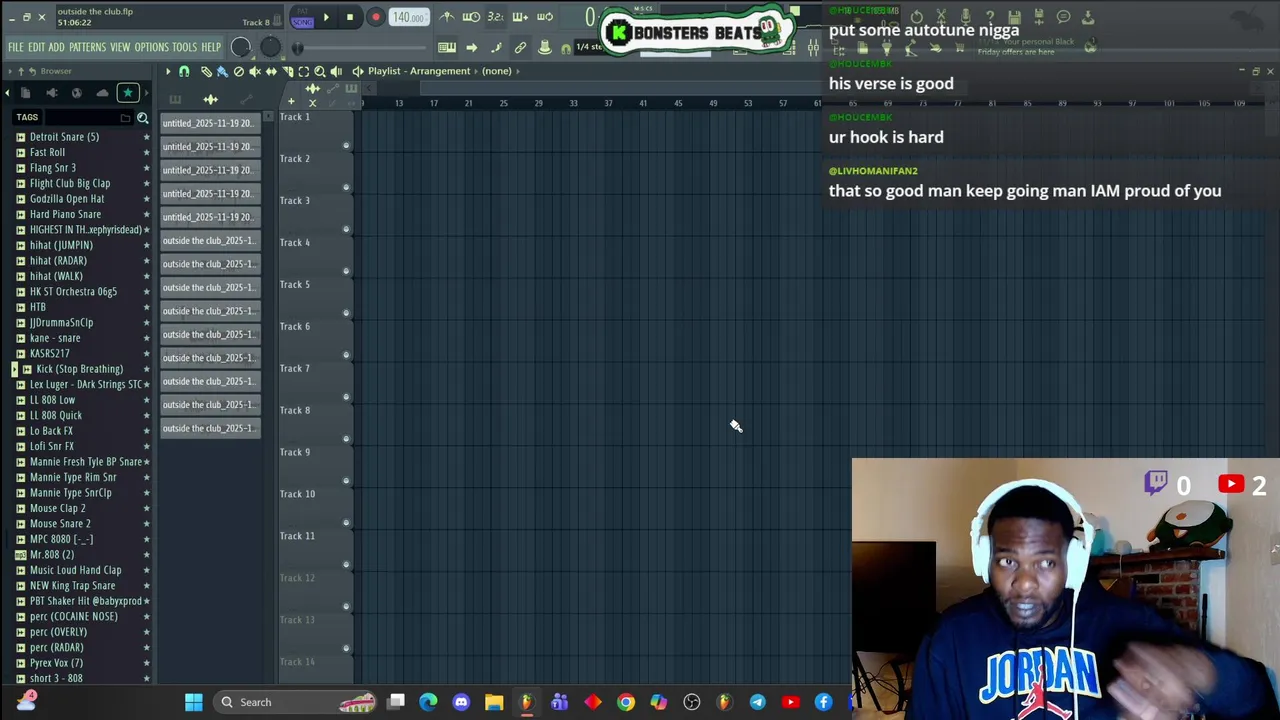Image resolution: width=1280 pixels, height=720 pixels.
Task: Stop playback with the stop button
Action: coord(350,17)
